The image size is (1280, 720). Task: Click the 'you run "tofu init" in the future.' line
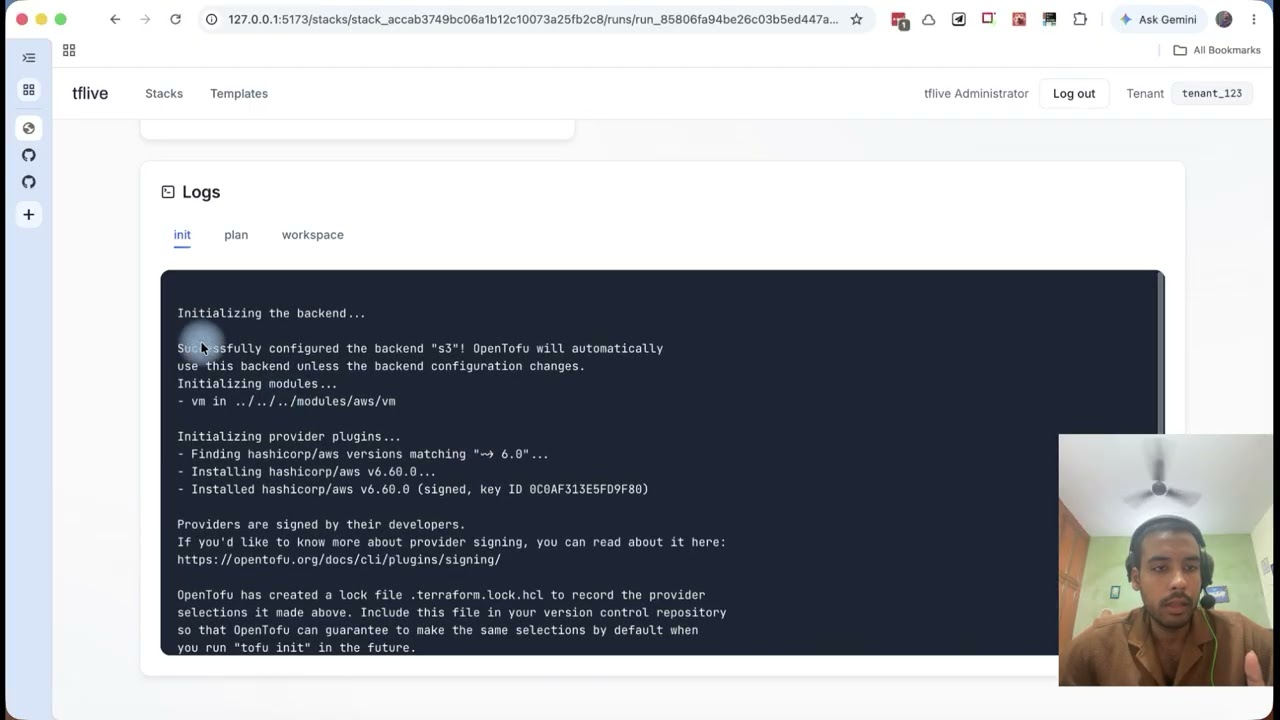pos(296,648)
